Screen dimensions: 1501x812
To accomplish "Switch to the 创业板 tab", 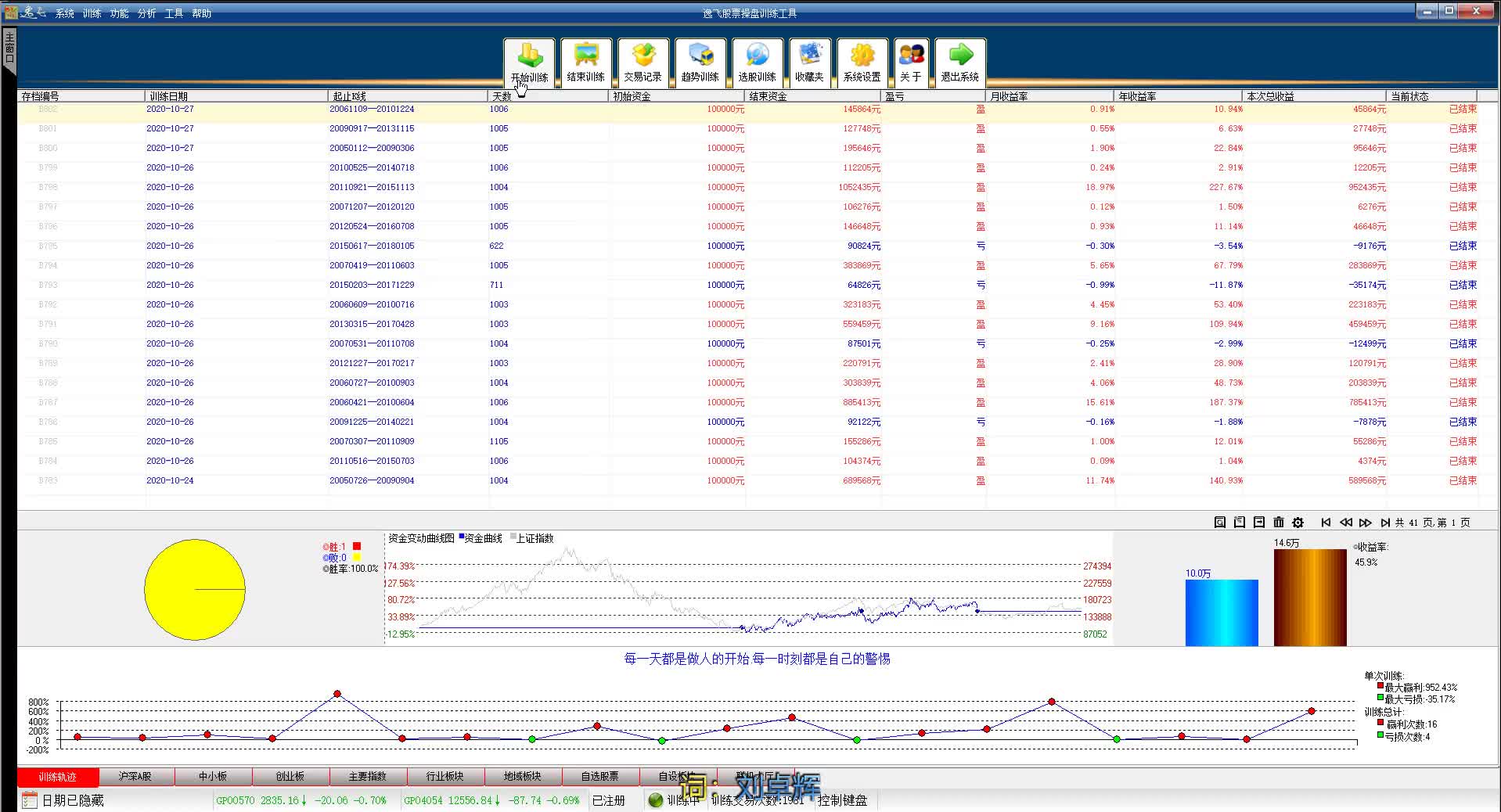I will point(290,777).
